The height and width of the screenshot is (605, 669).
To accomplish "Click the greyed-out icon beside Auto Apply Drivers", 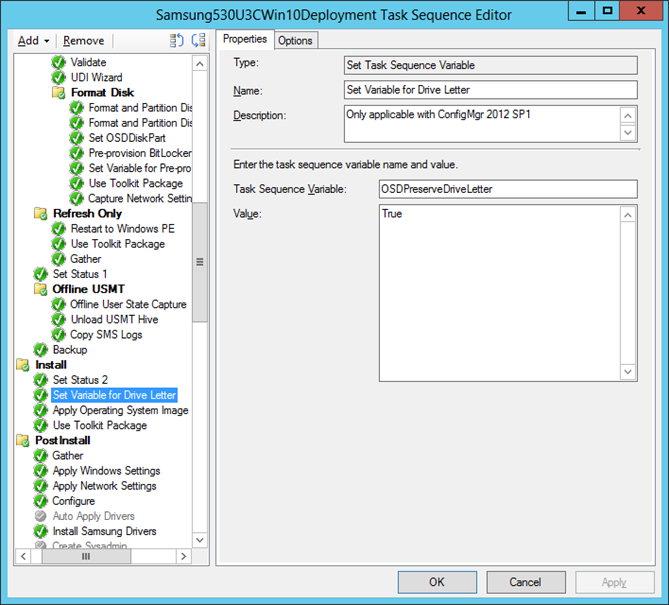I will click(x=40, y=516).
